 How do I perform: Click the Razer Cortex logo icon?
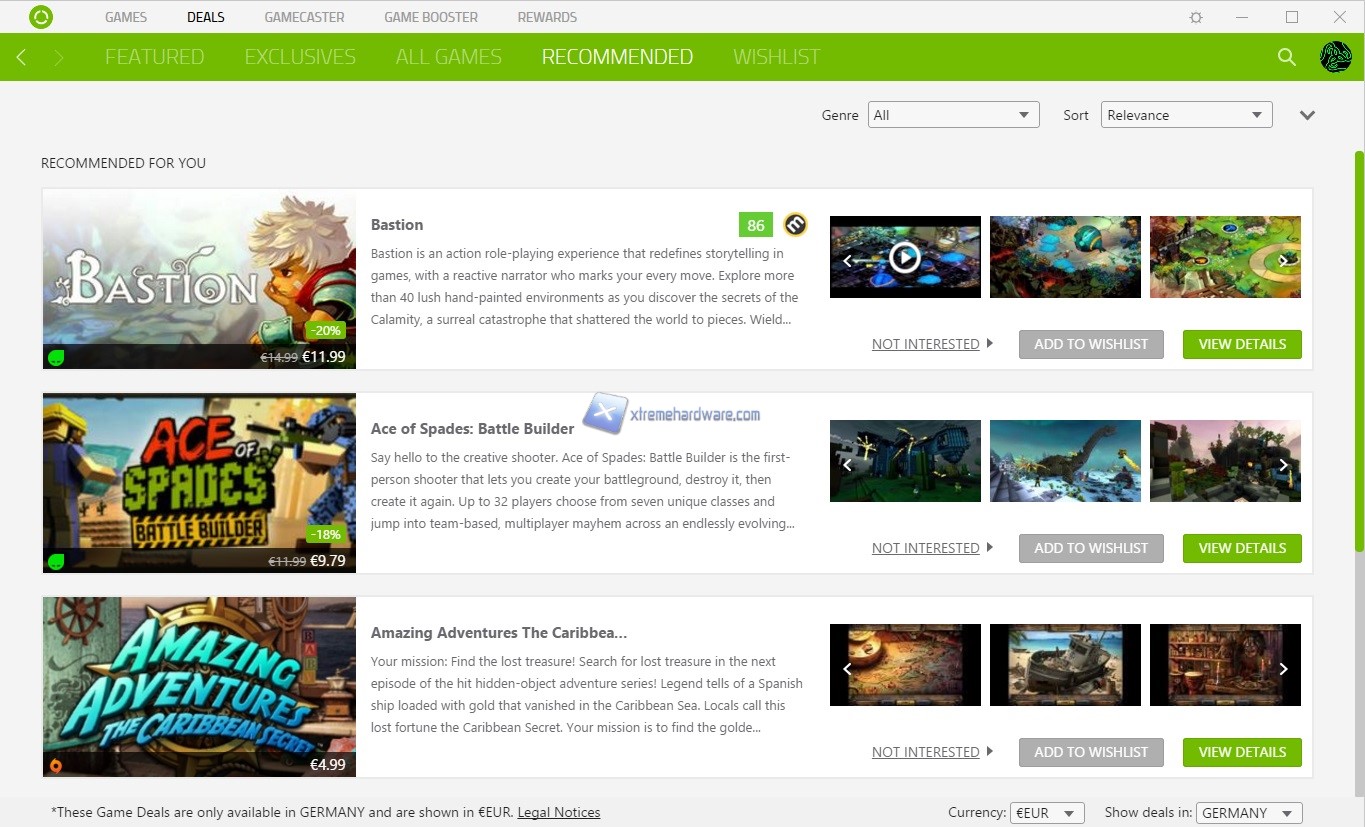pos(41,17)
